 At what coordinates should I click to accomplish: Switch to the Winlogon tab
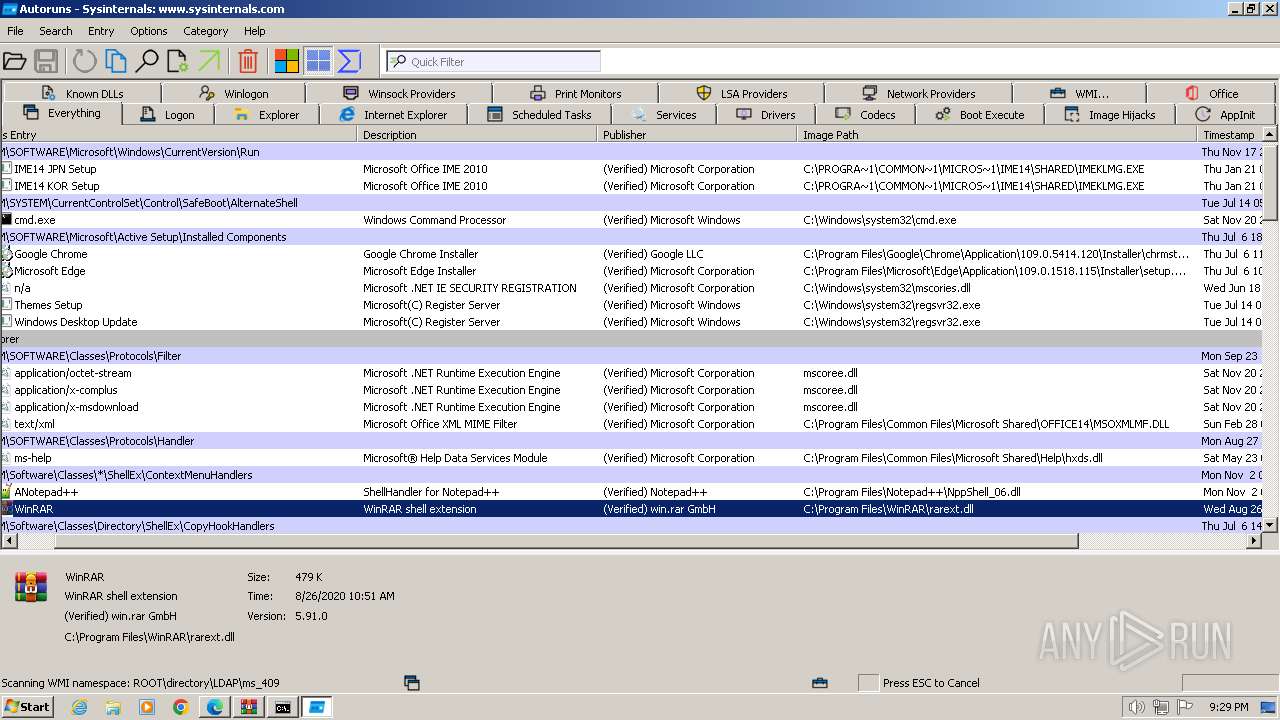[235, 93]
